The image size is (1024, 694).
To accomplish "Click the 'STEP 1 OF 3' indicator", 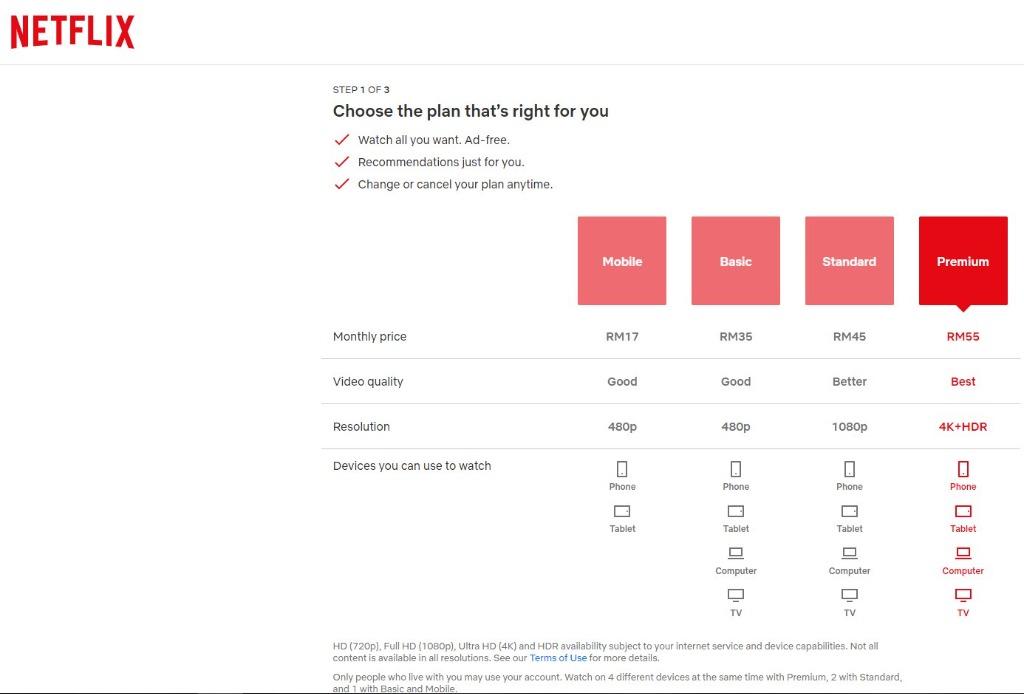I will [361, 89].
